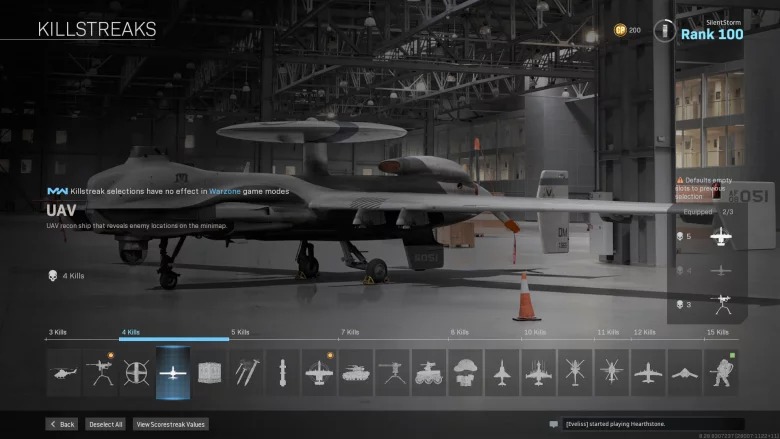Select the Shield Turret killstreak icon
The image size is (780, 439).
click(x=100, y=373)
